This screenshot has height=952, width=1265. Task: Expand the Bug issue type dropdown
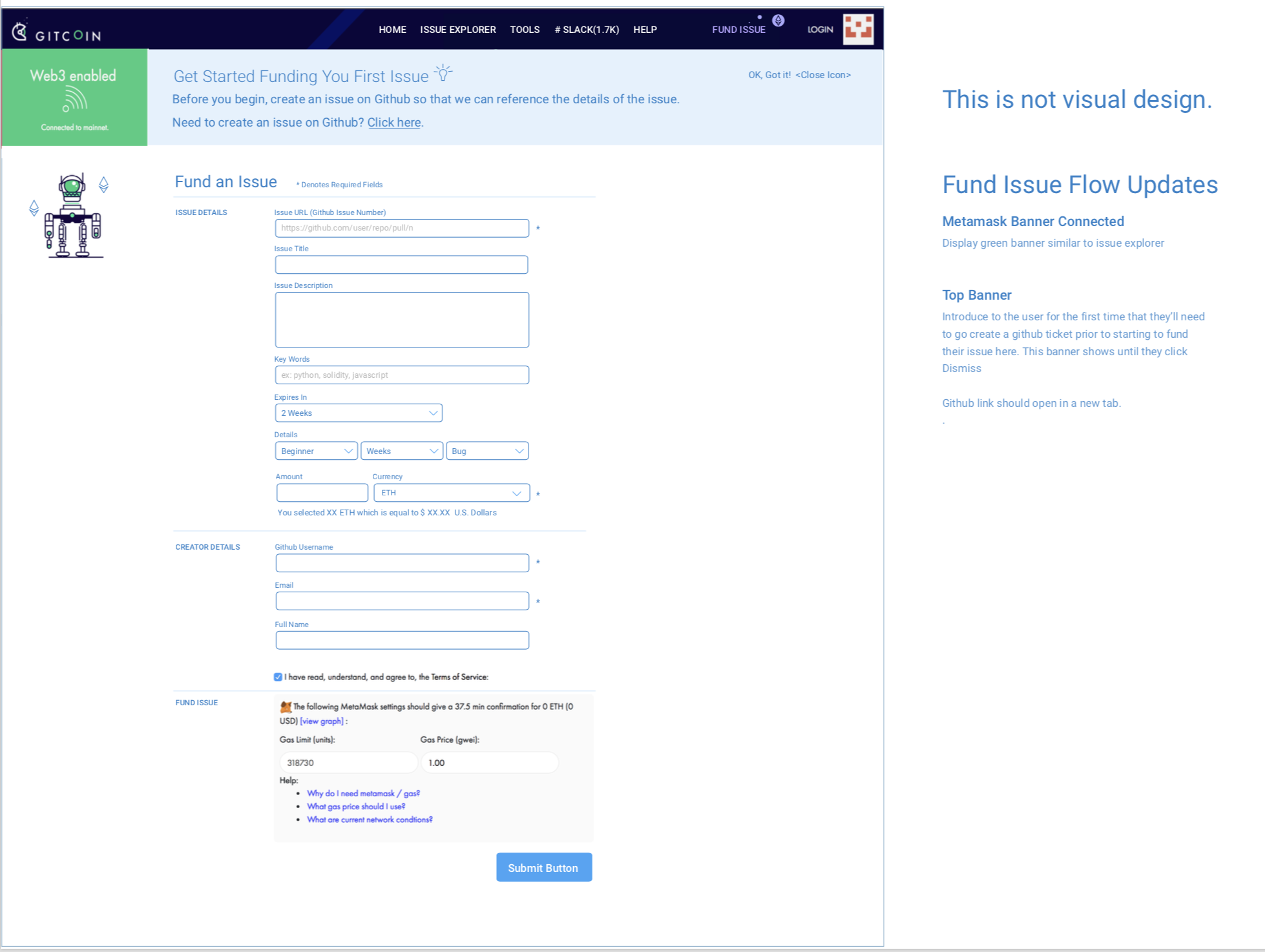[487, 451]
